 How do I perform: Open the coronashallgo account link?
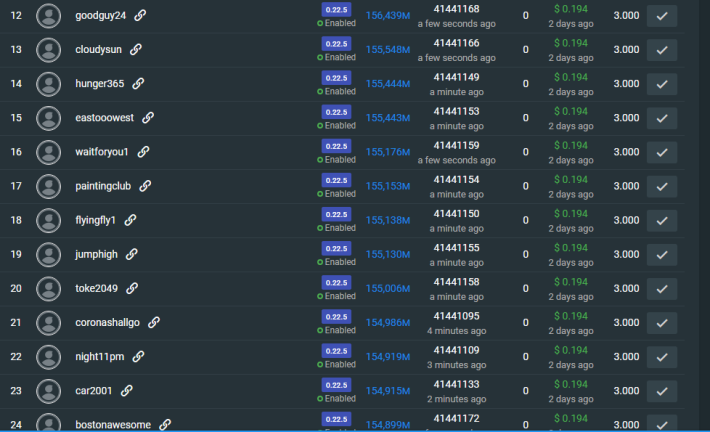point(107,322)
